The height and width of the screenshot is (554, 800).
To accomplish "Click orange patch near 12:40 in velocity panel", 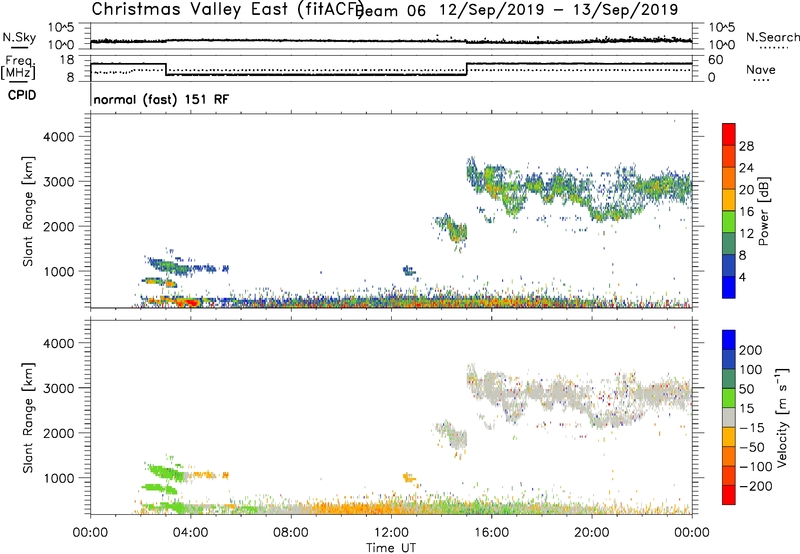I will (409, 477).
